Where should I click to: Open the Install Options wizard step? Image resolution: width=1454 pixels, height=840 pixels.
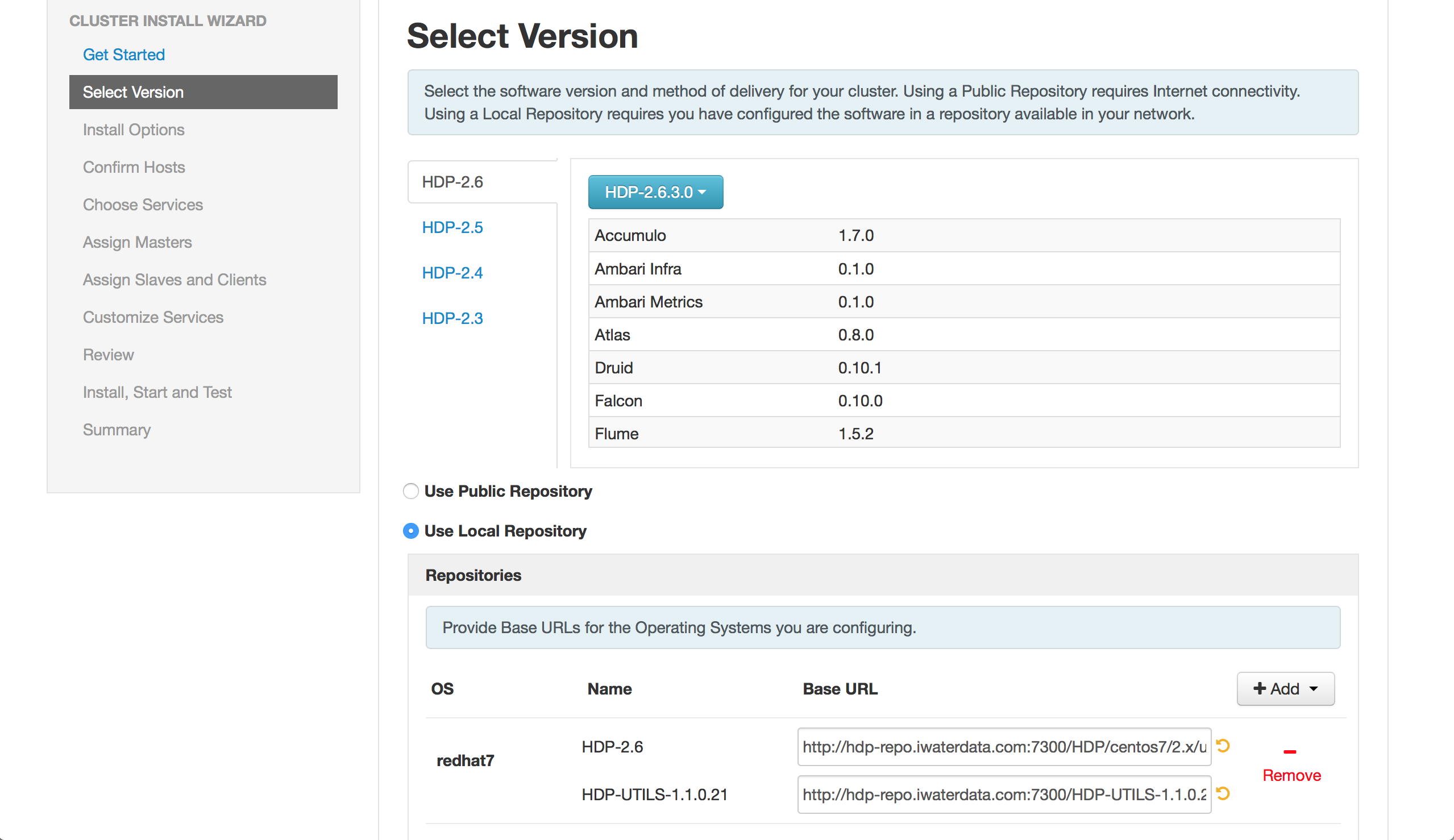click(134, 130)
